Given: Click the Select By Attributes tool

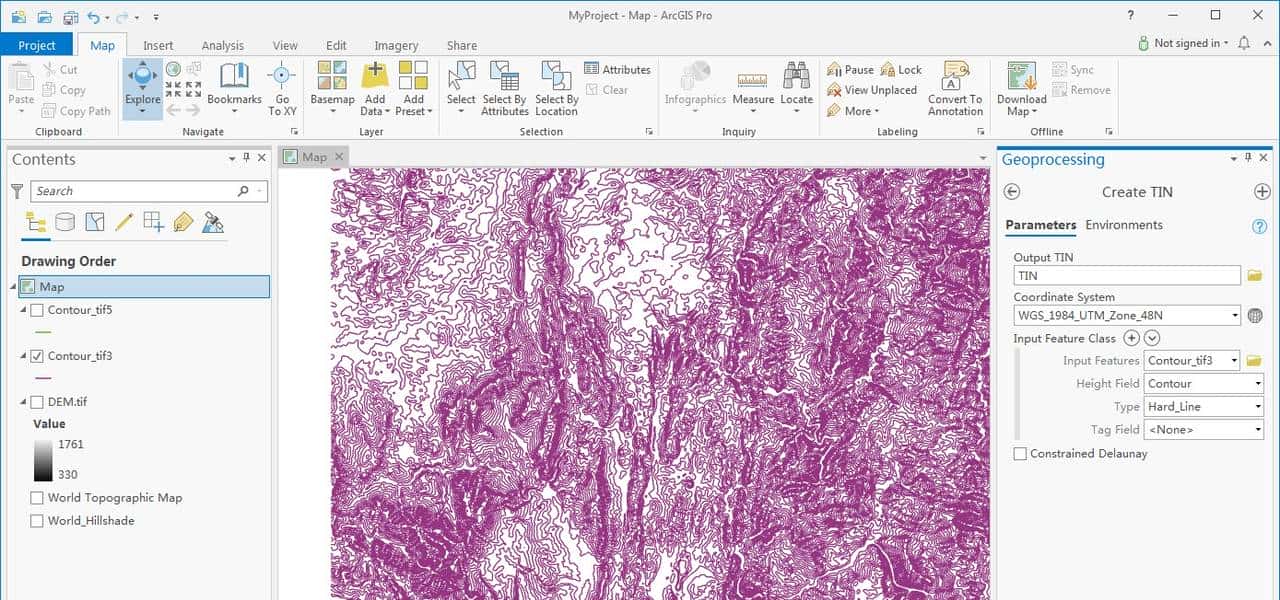Looking at the screenshot, I should coord(504,88).
